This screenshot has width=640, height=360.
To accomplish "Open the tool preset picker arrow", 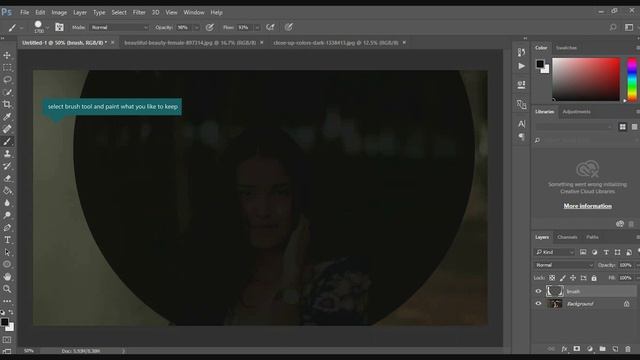I will (21, 27).
